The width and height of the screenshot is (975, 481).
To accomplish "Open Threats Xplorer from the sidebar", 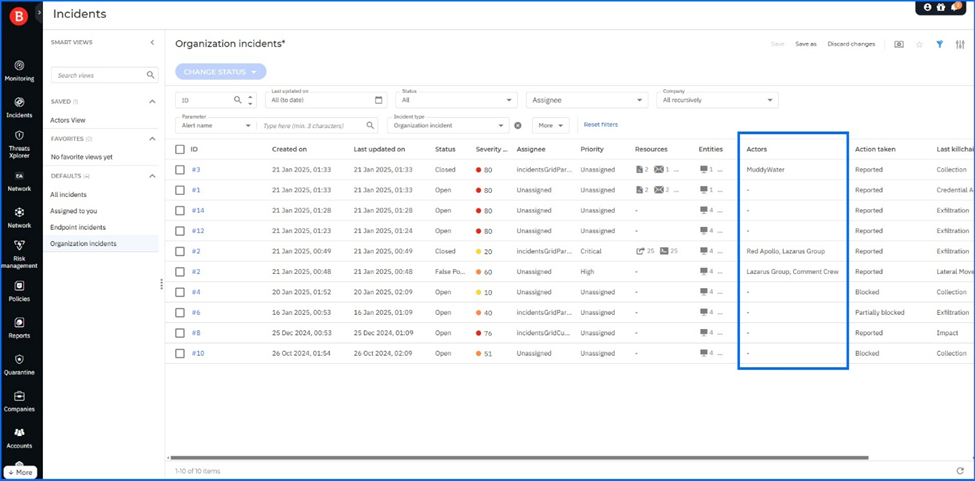I will point(19,141).
